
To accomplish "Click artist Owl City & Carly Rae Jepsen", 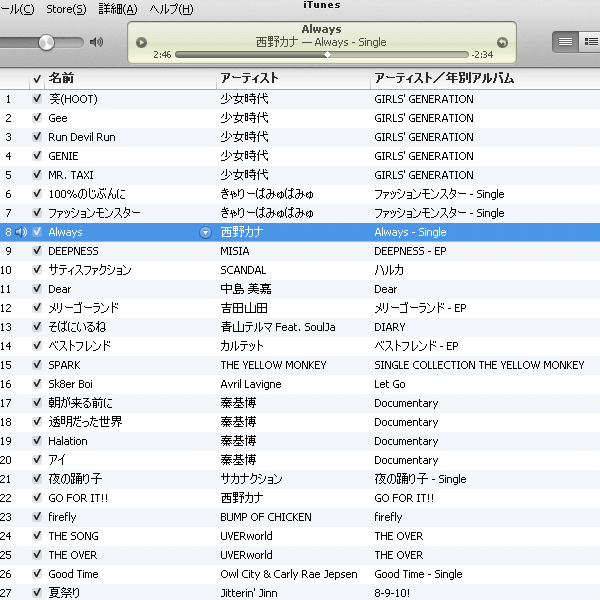I will 289,574.
